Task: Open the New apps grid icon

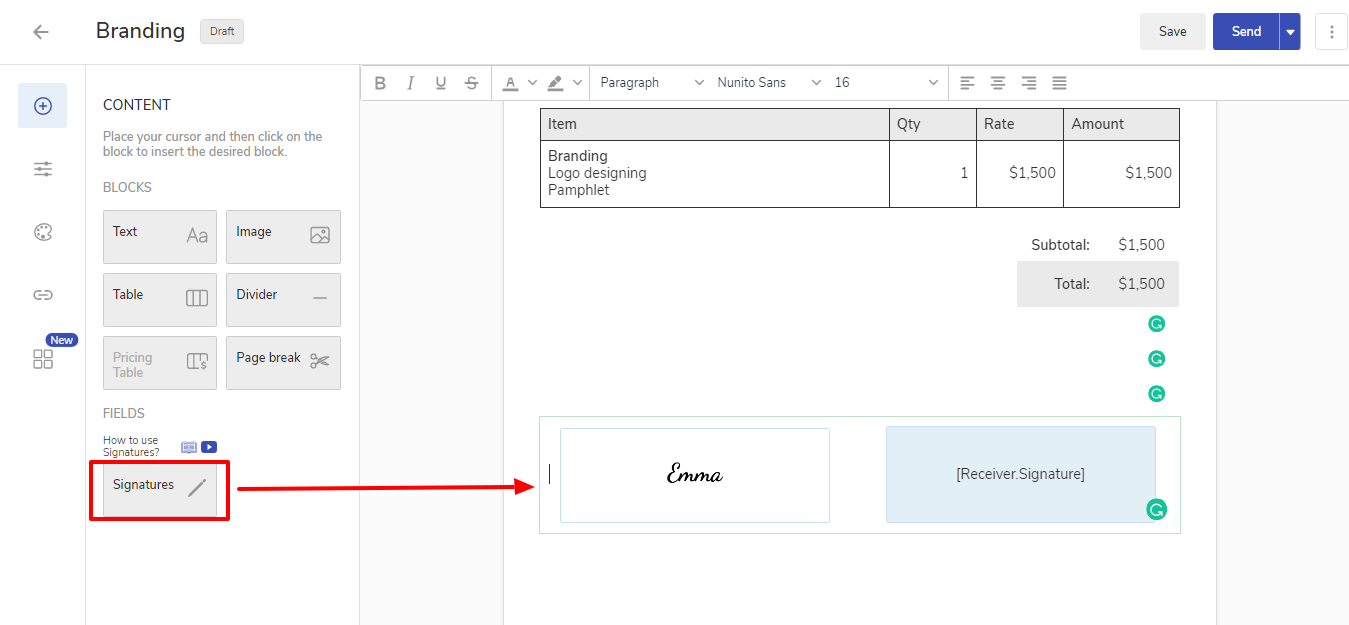Action: [x=43, y=359]
